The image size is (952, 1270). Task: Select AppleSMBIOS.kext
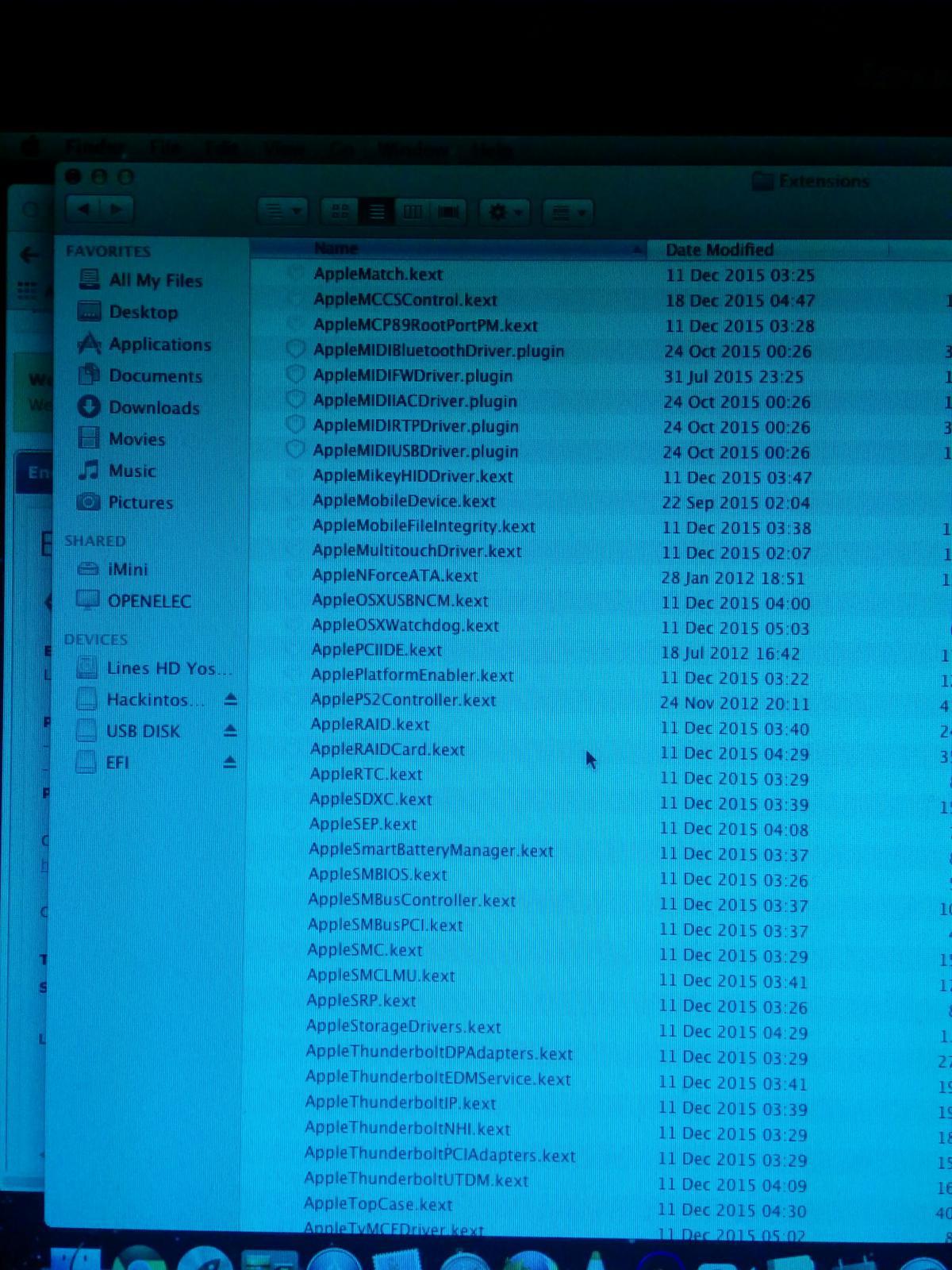pos(378,875)
